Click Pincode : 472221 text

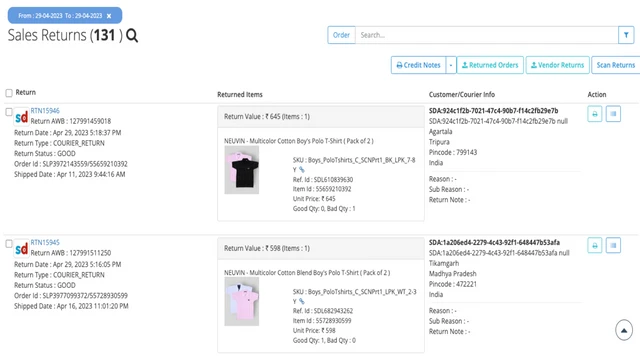click(x=453, y=284)
